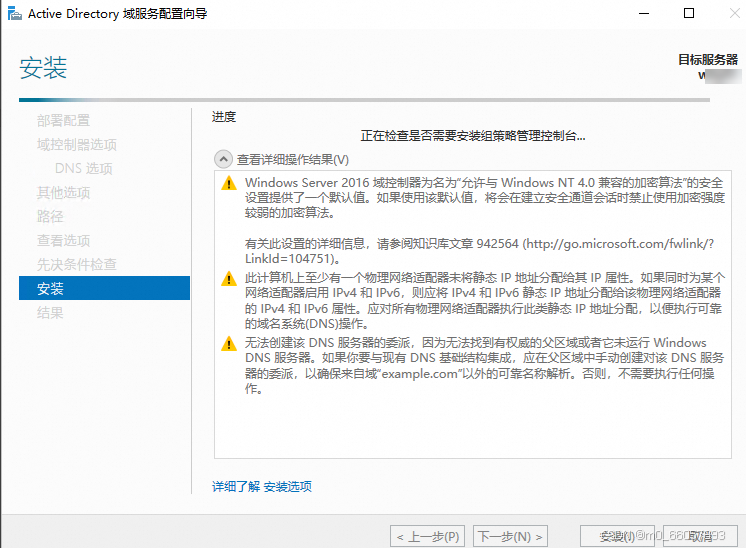
Task: Click the static IP address warning icon
Action: pos(229,278)
